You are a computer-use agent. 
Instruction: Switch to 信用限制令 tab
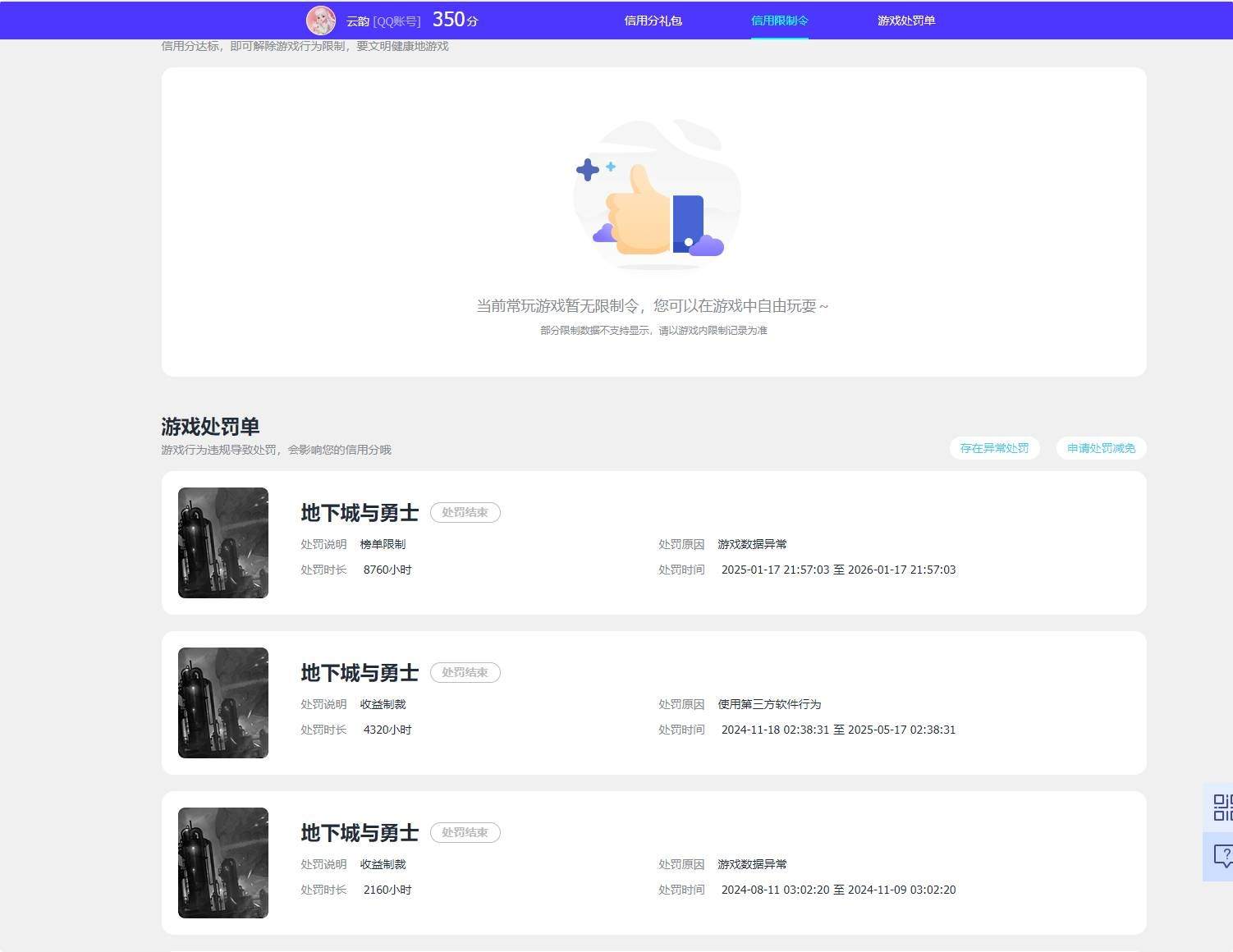pos(780,21)
